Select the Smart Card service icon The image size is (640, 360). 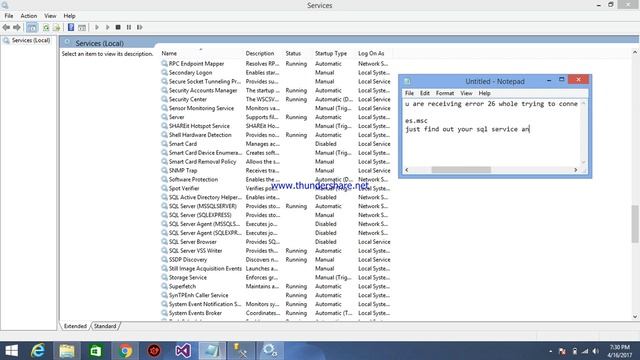tap(164, 144)
